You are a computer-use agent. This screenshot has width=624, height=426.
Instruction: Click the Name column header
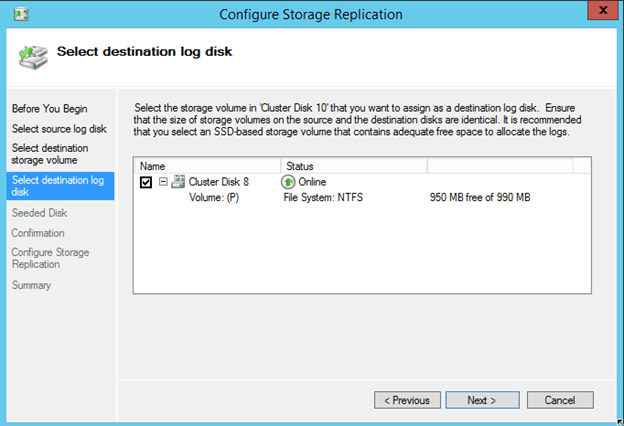coord(152,165)
